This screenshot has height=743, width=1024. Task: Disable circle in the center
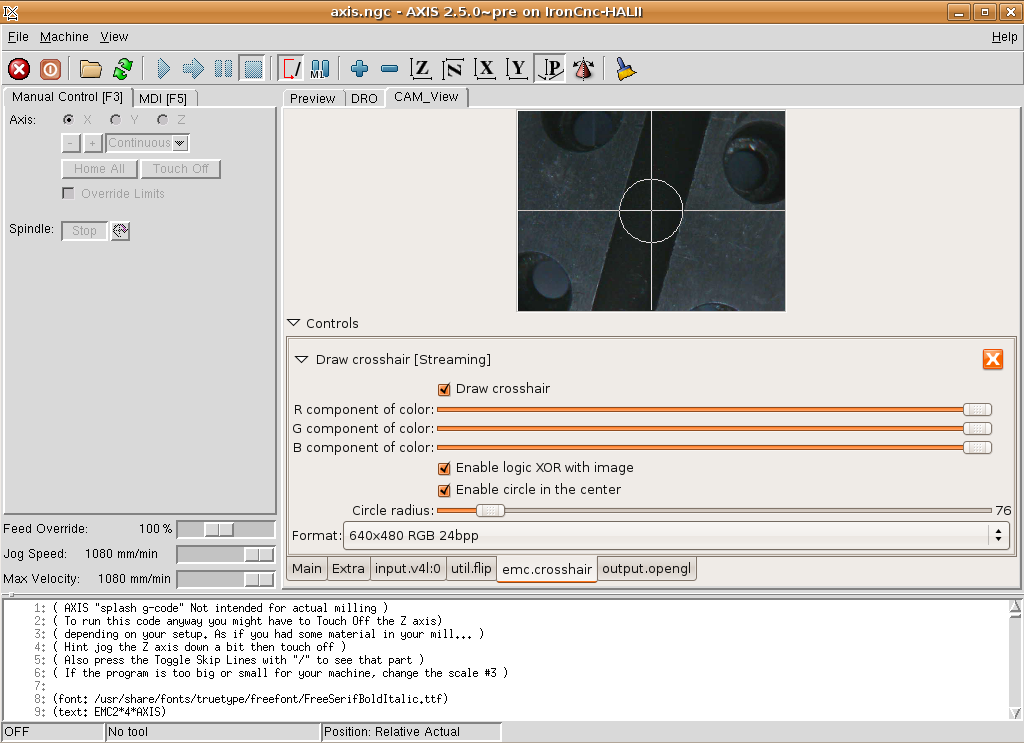[444, 490]
